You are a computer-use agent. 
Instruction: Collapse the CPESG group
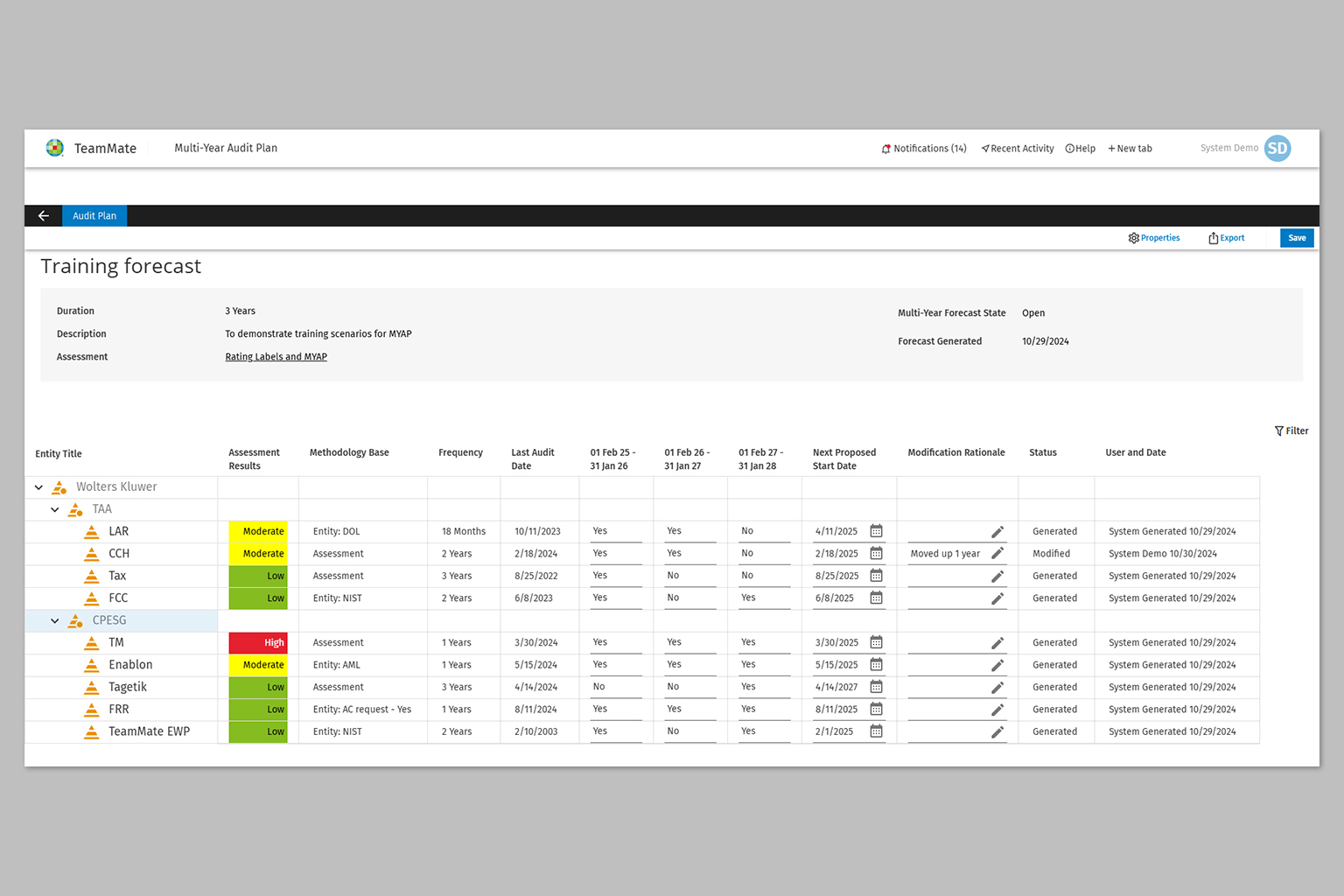click(55, 621)
